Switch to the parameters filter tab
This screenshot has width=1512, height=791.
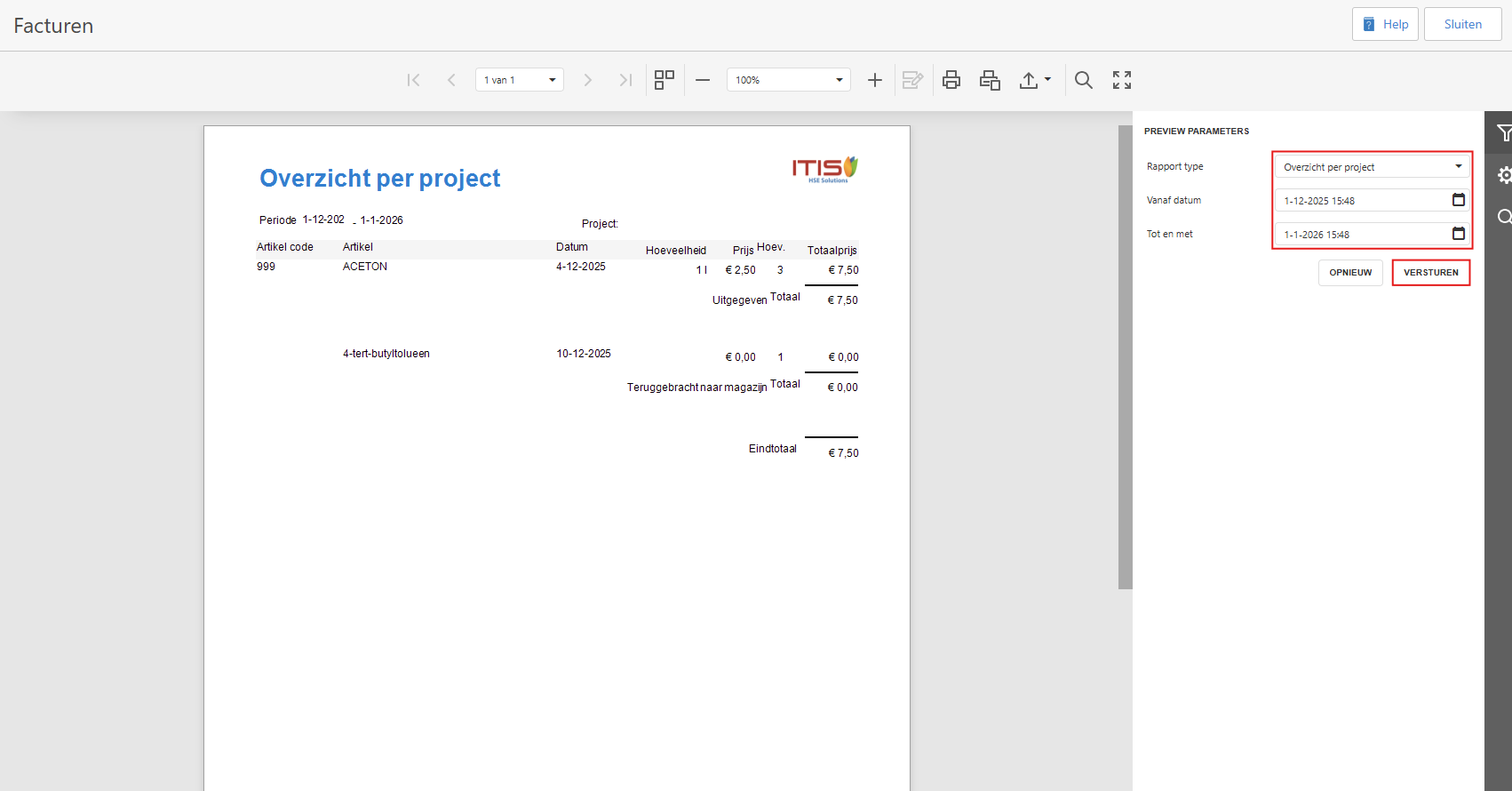(1503, 133)
